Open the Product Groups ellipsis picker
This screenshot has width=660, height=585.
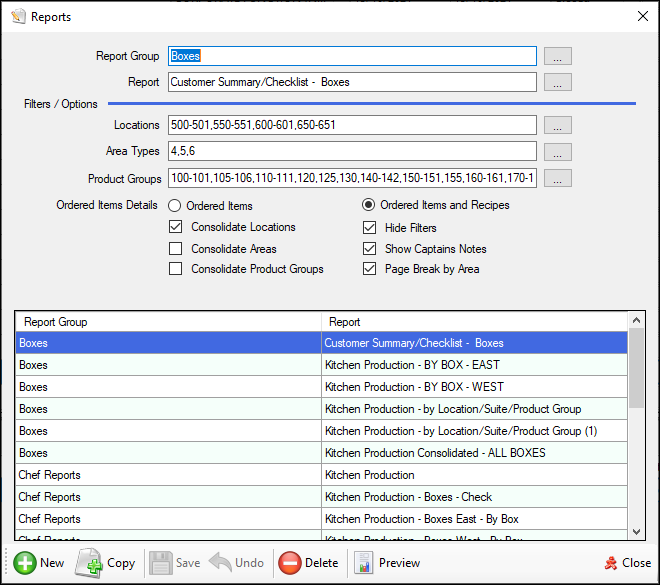(x=559, y=179)
